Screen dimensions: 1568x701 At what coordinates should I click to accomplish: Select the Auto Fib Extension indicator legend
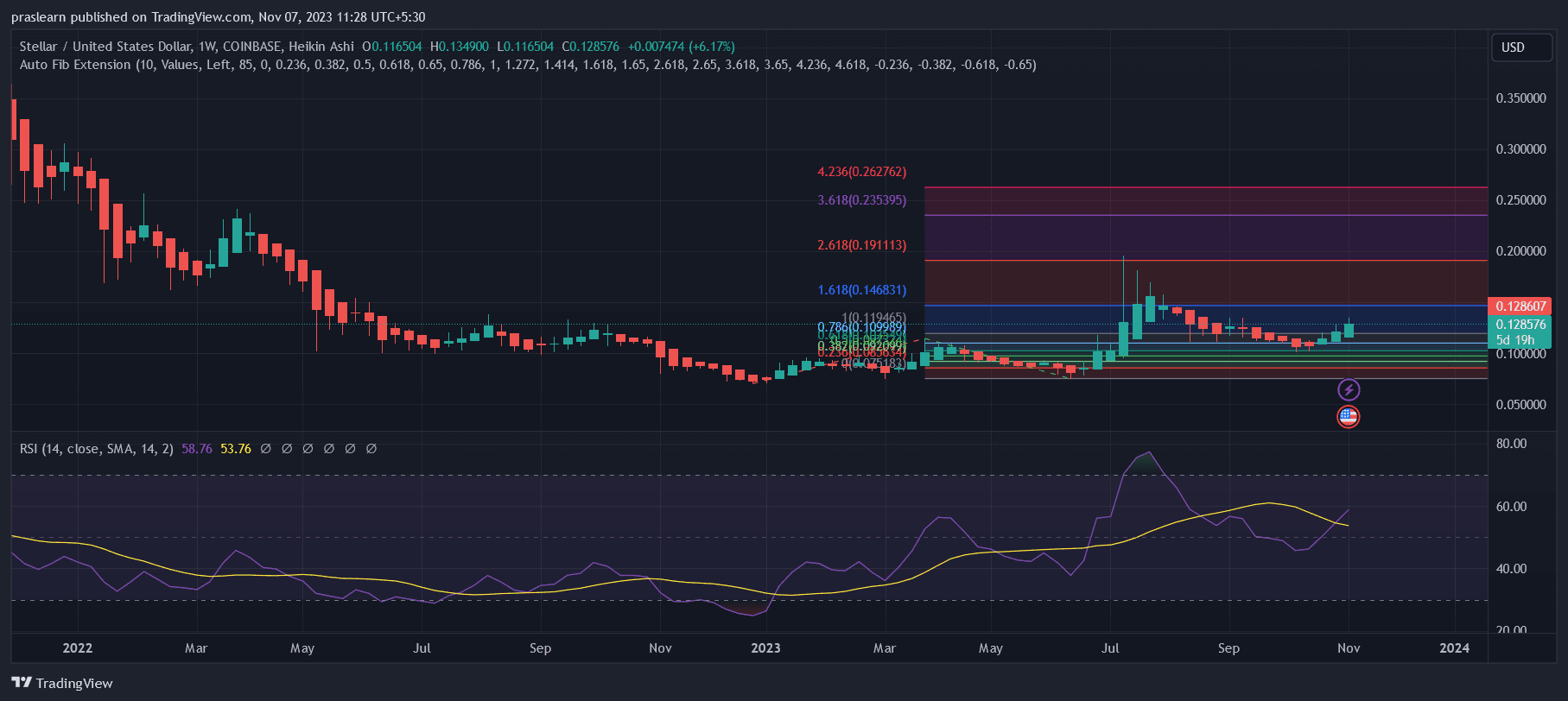(75, 65)
